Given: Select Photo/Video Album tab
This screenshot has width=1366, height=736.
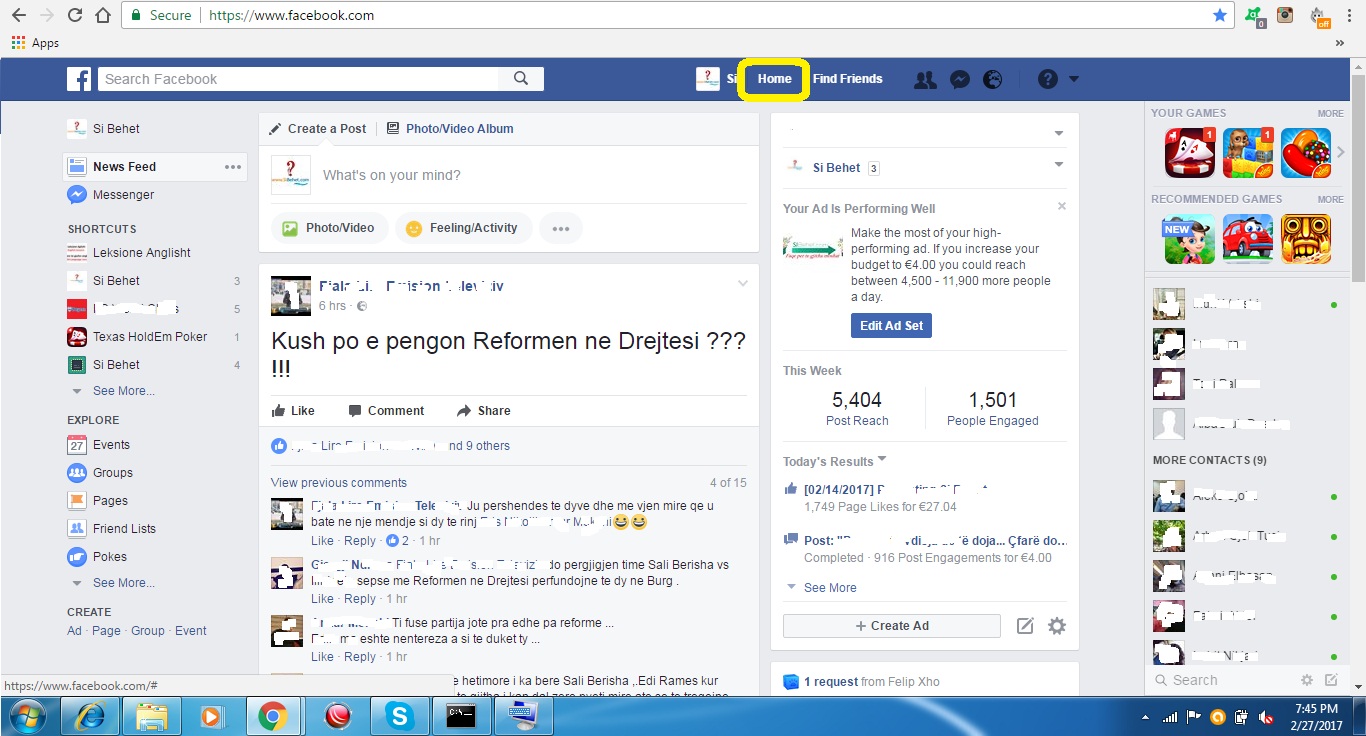Looking at the screenshot, I should point(450,129).
